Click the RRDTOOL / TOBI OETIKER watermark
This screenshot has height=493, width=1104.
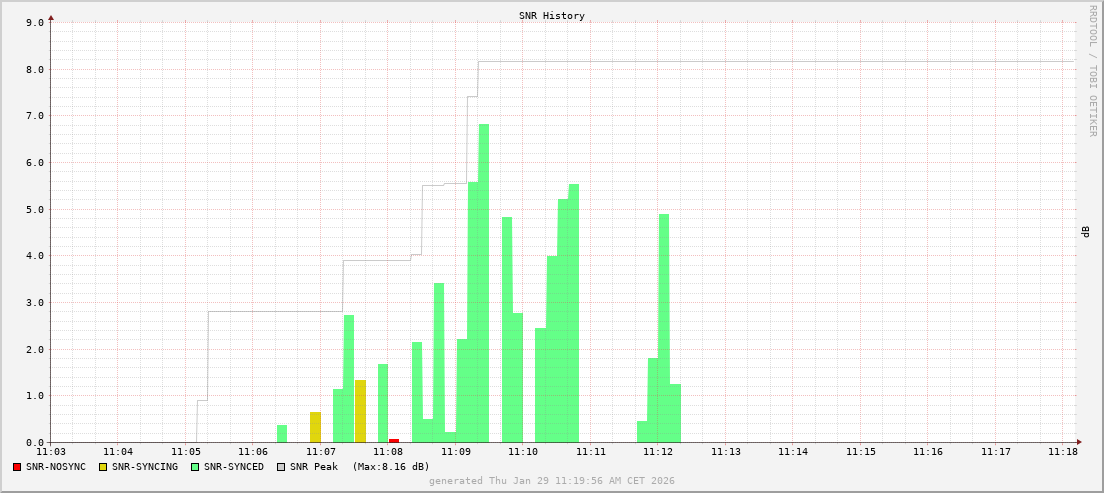1092,70
